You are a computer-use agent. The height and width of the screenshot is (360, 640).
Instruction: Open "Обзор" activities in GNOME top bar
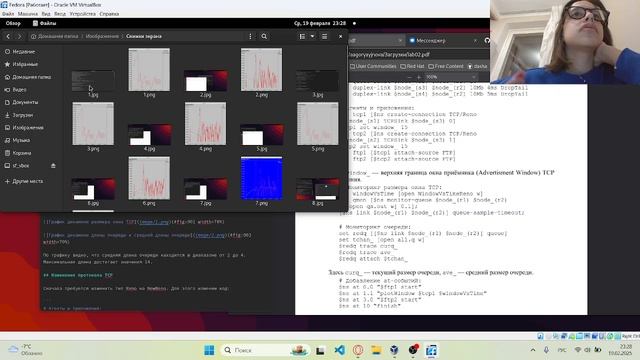13,23
